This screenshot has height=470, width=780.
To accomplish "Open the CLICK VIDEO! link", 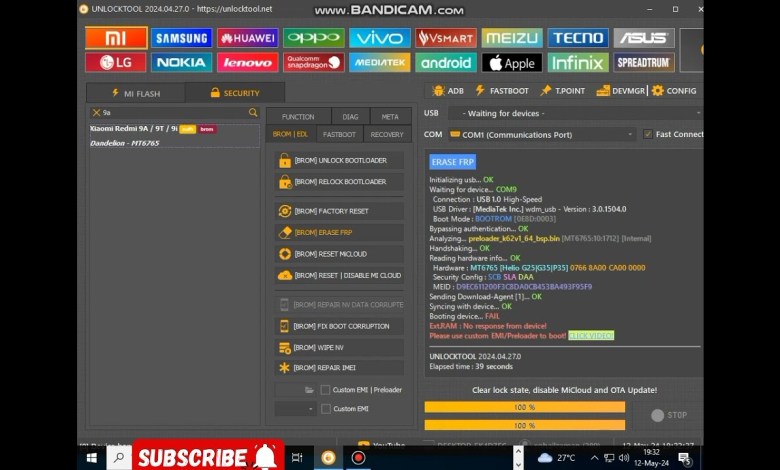I will [x=591, y=336].
